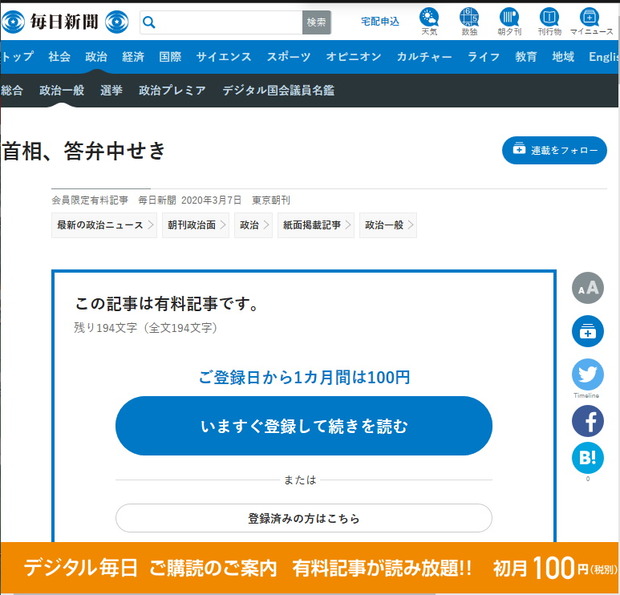
Task: Click いますぐ登録して続きを読む button
Action: coord(304,426)
